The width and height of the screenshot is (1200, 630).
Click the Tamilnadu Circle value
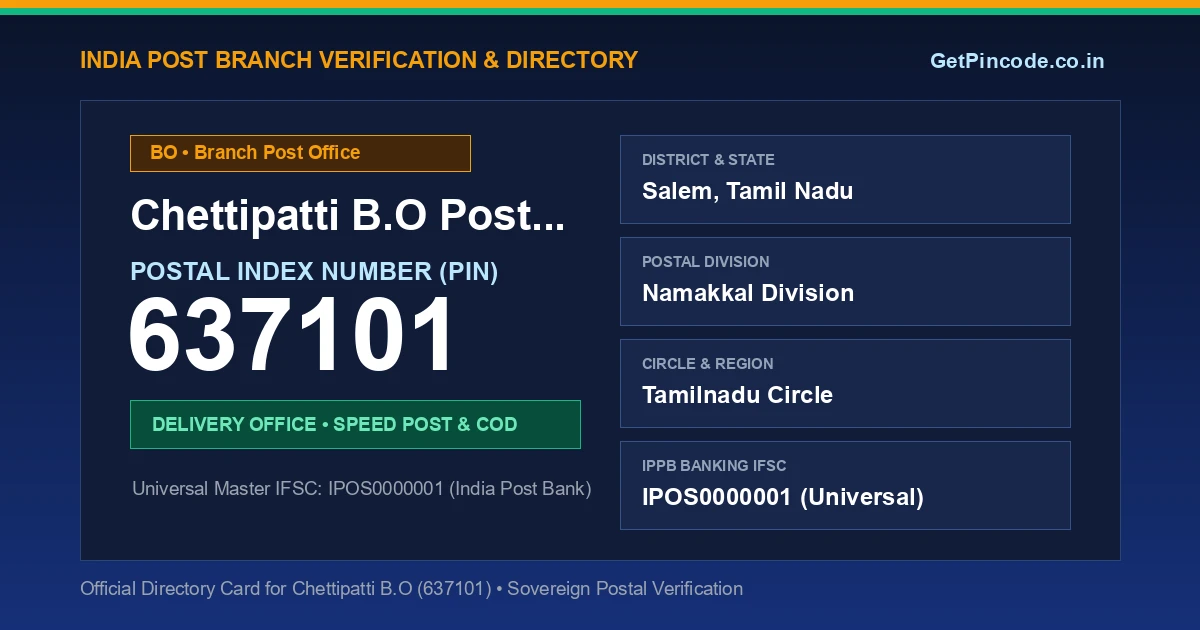737,395
